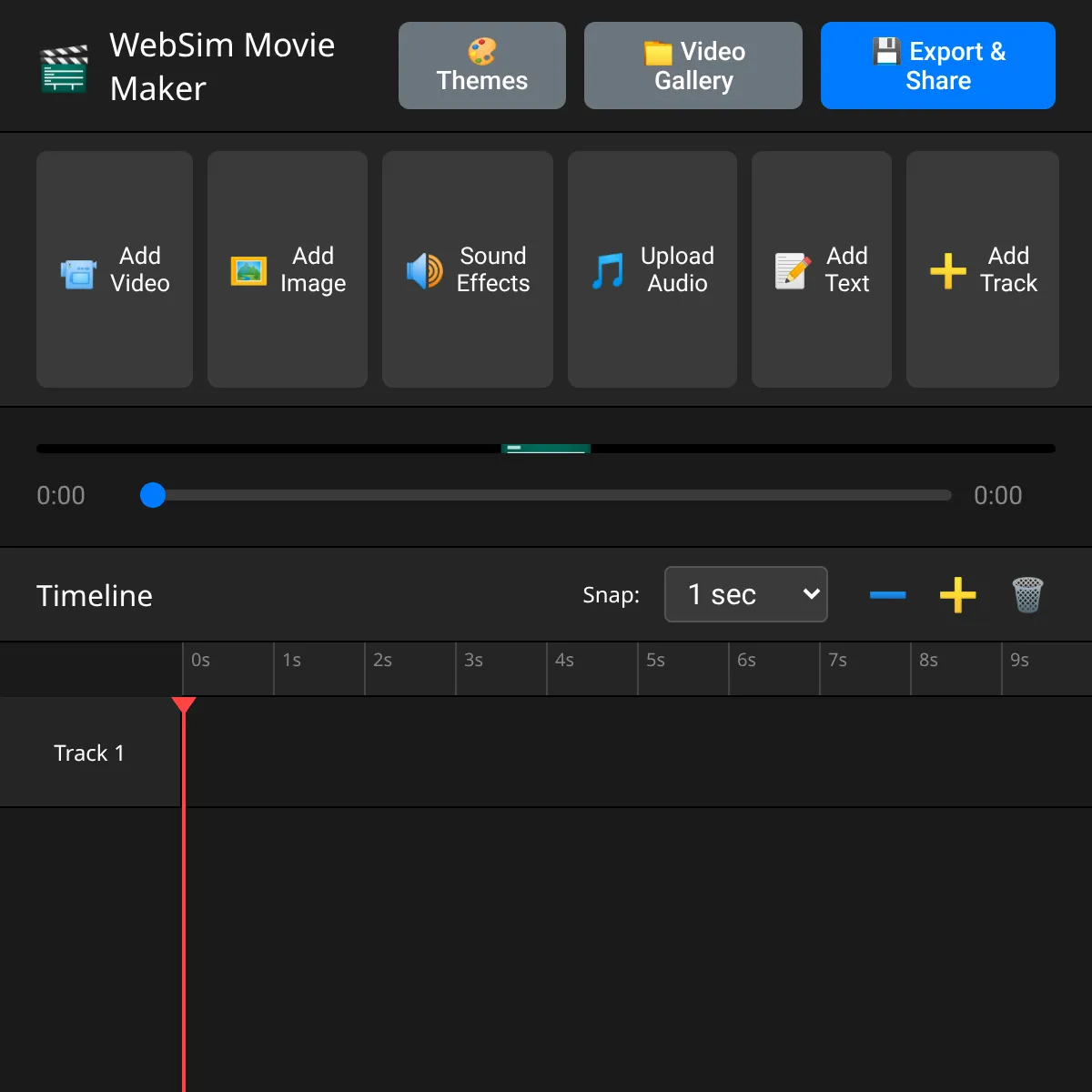Click the Add Text notepad icon
The image size is (1092, 1092).
click(792, 271)
